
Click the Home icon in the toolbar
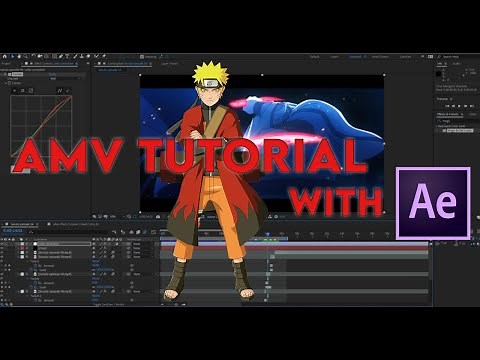tap(4, 56)
